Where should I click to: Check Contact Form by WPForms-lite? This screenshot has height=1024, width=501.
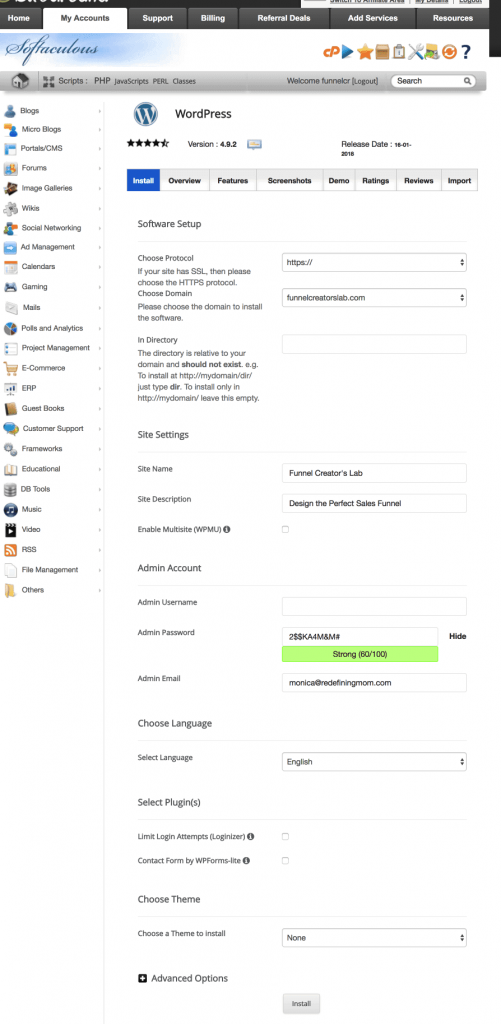[285, 861]
